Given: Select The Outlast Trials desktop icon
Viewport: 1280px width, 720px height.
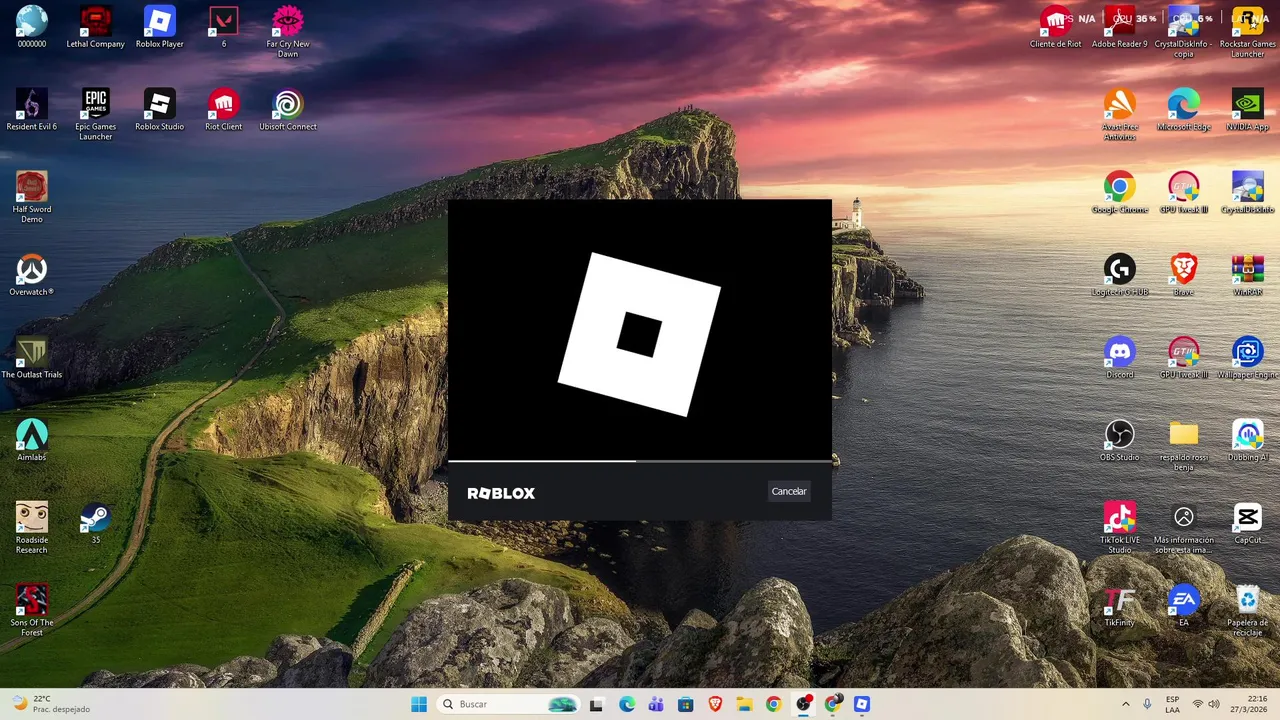Looking at the screenshot, I should pyautogui.click(x=32, y=358).
